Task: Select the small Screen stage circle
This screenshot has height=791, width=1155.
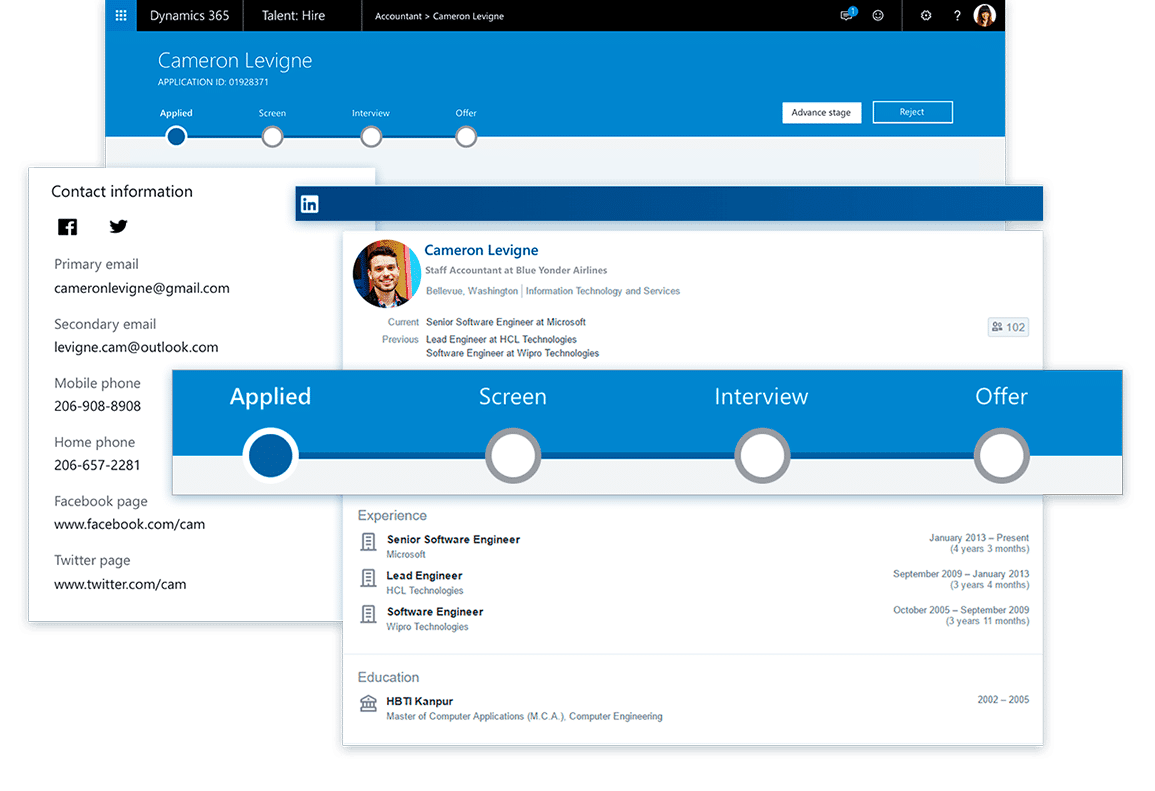Action: pos(273,136)
